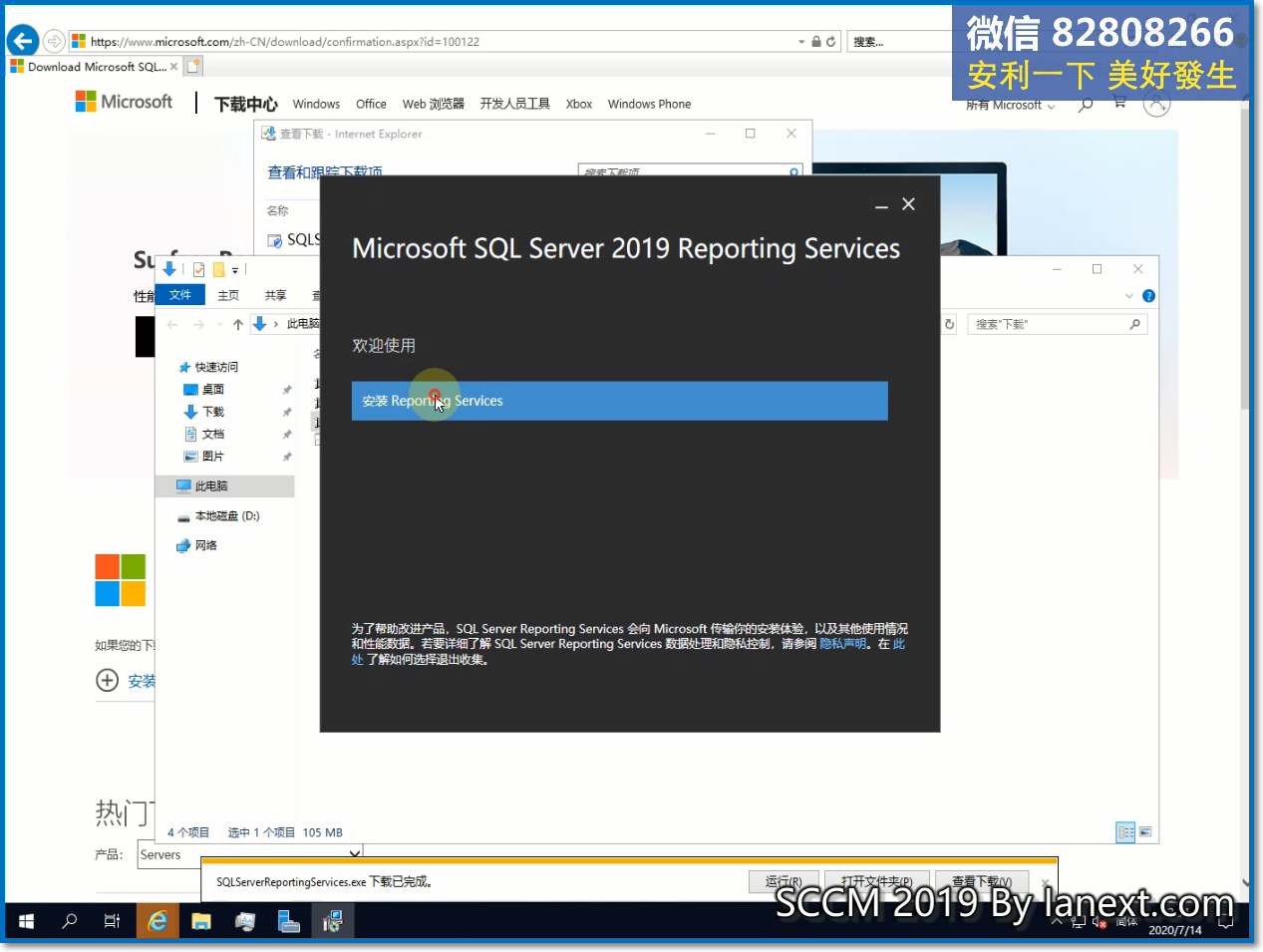
Task: Click the New Folder quick access icon
Action: coord(218,269)
